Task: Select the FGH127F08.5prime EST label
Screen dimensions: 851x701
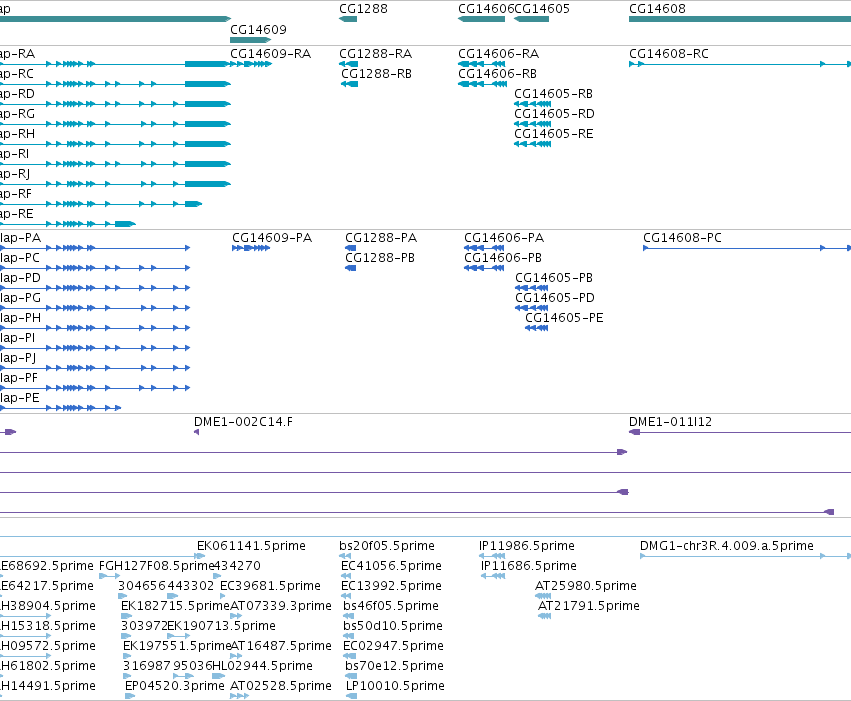Action: point(157,565)
